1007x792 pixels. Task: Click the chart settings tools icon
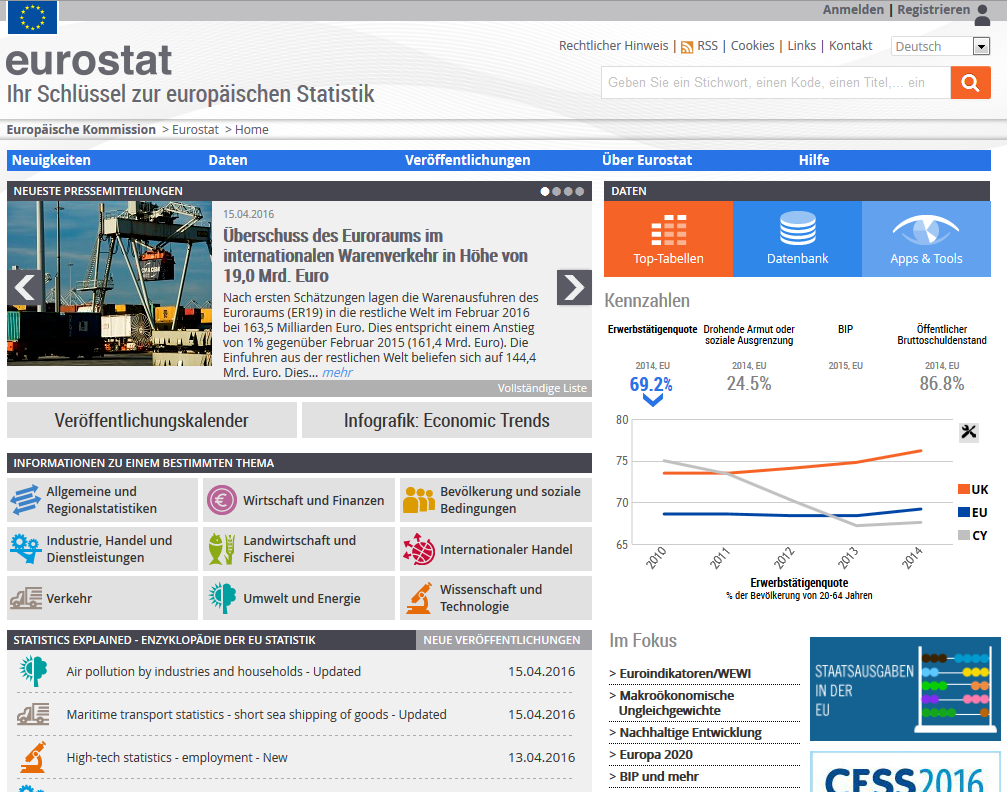(x=968, y=432)
